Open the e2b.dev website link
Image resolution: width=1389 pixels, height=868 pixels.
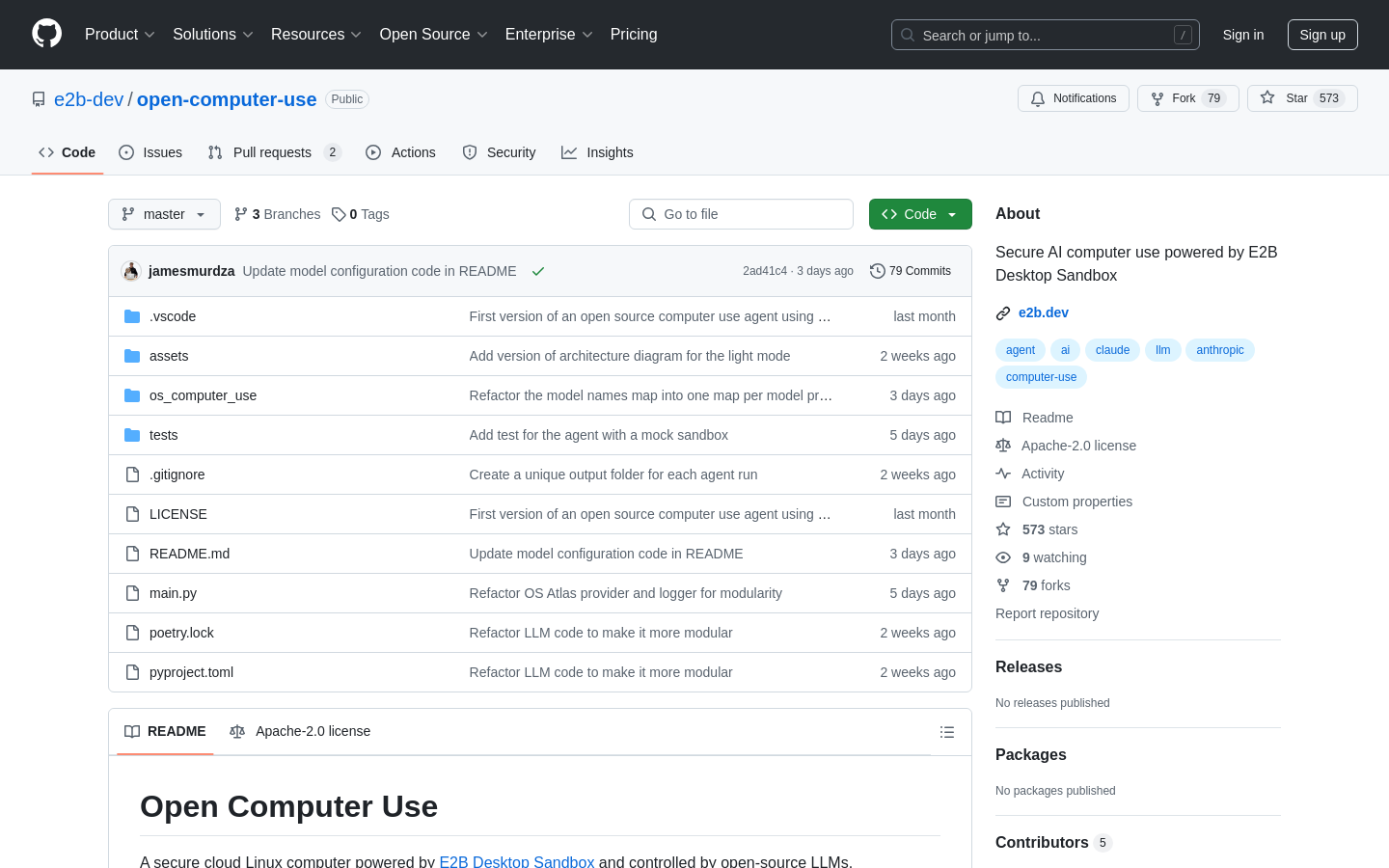tap(1044, 312)
